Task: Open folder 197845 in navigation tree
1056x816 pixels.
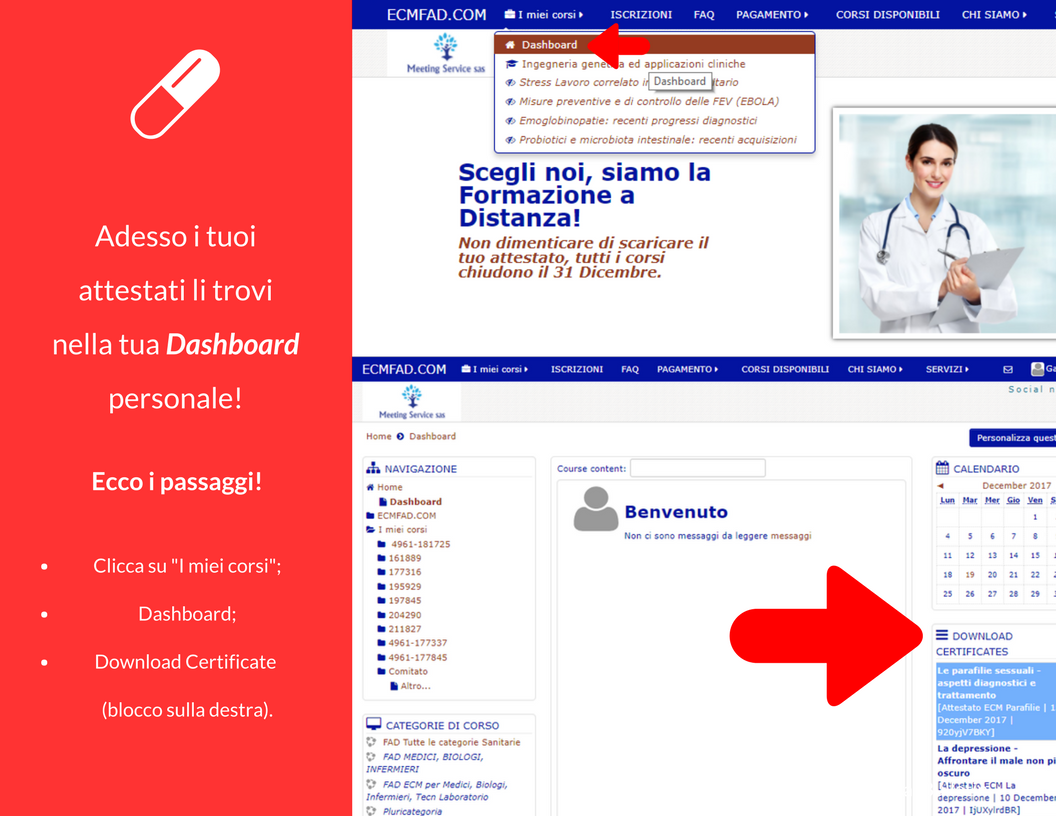Action: pos(404,601)
